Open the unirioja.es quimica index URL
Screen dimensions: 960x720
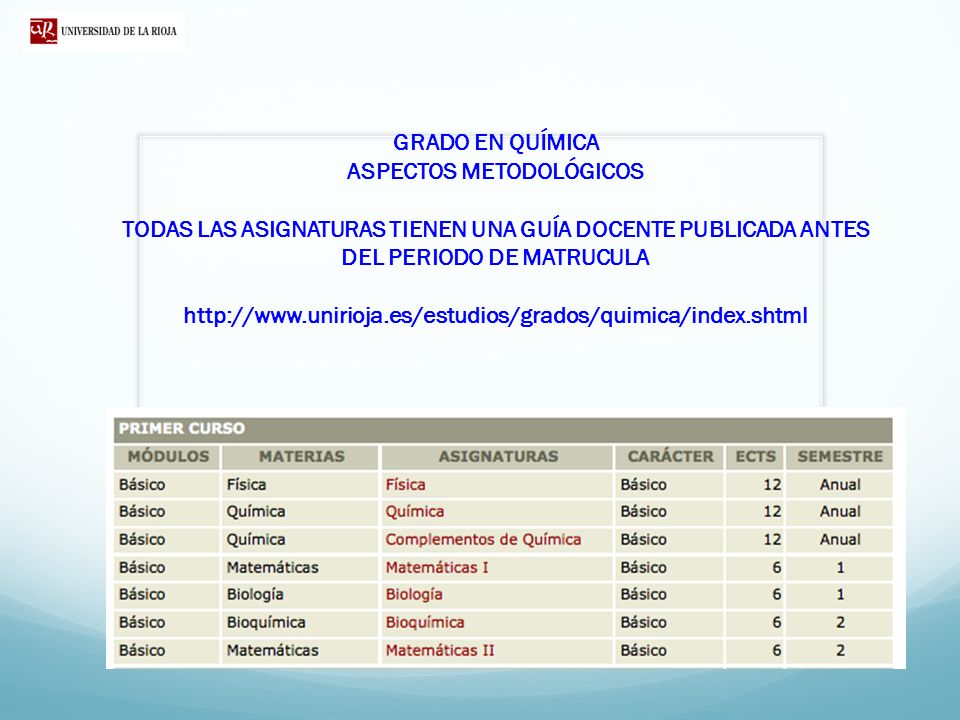(x=495, y=316)
